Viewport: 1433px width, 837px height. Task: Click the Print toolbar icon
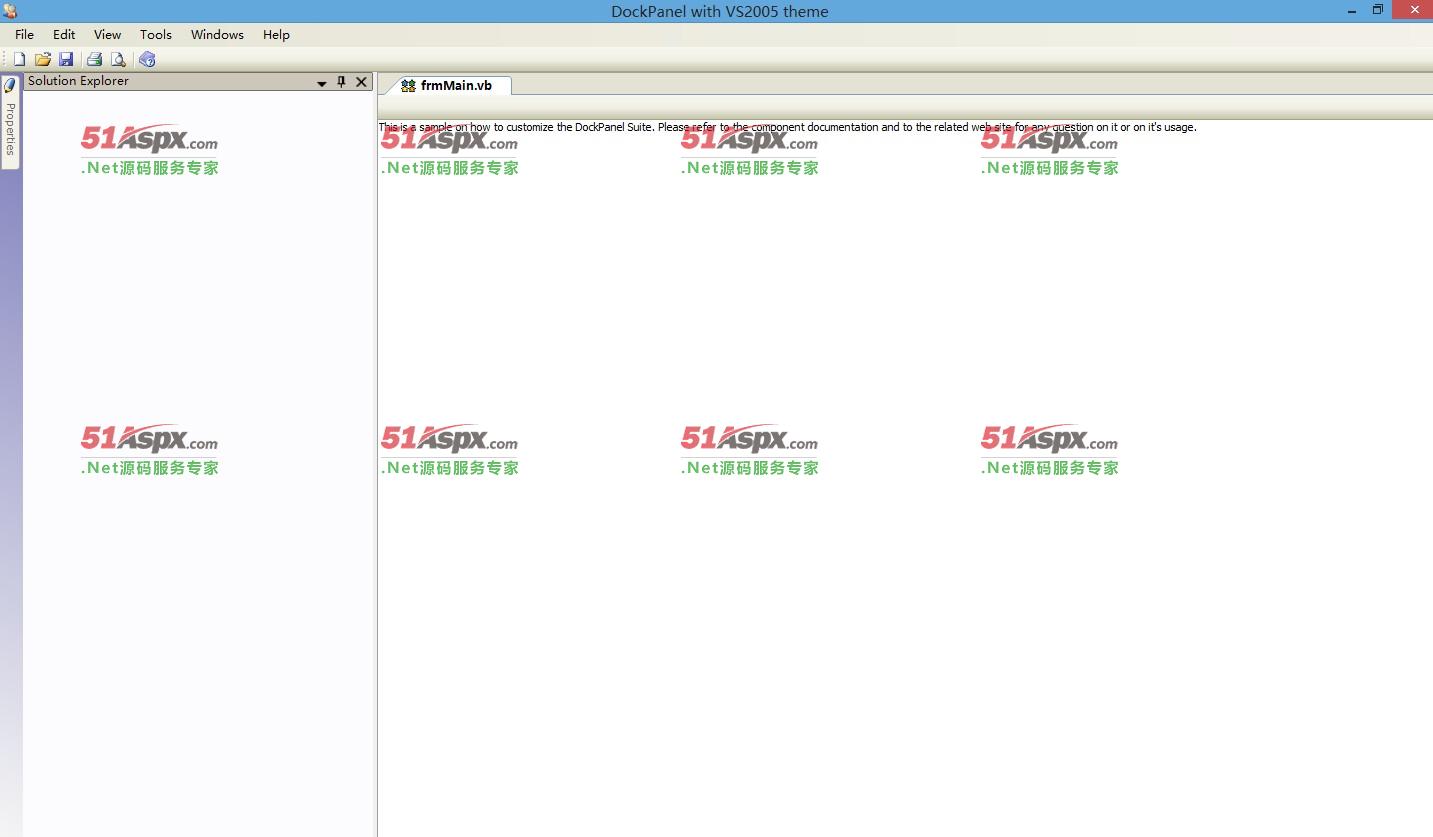[94, 60]
